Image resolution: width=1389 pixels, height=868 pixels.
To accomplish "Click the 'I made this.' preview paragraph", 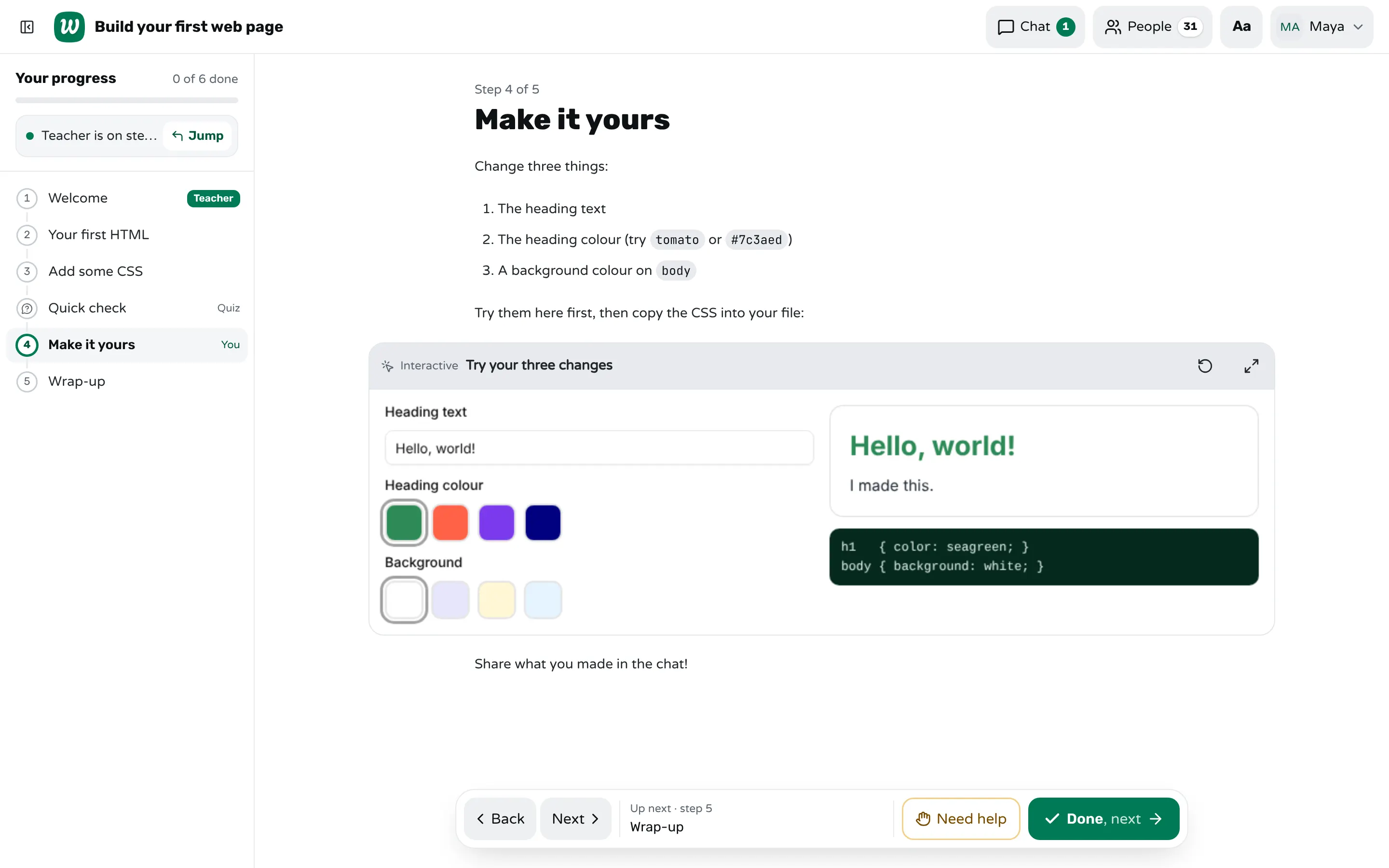I will tap(891, 486).
